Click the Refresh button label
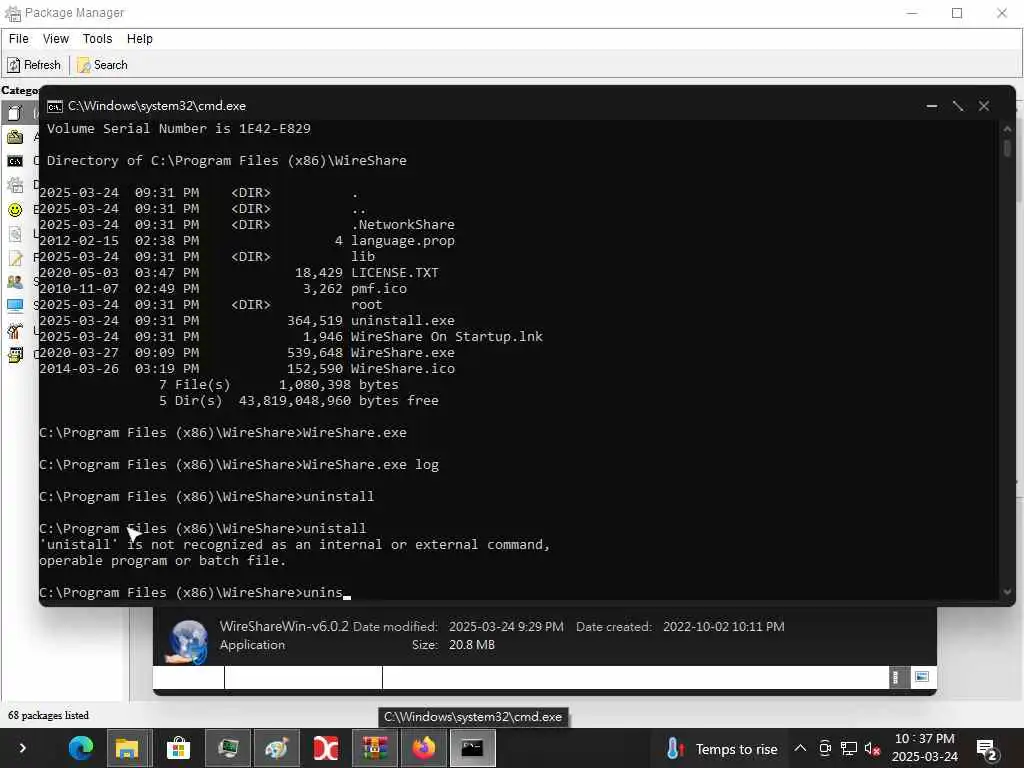Viewport: 1024px width, 768px height. click(42, 65)
